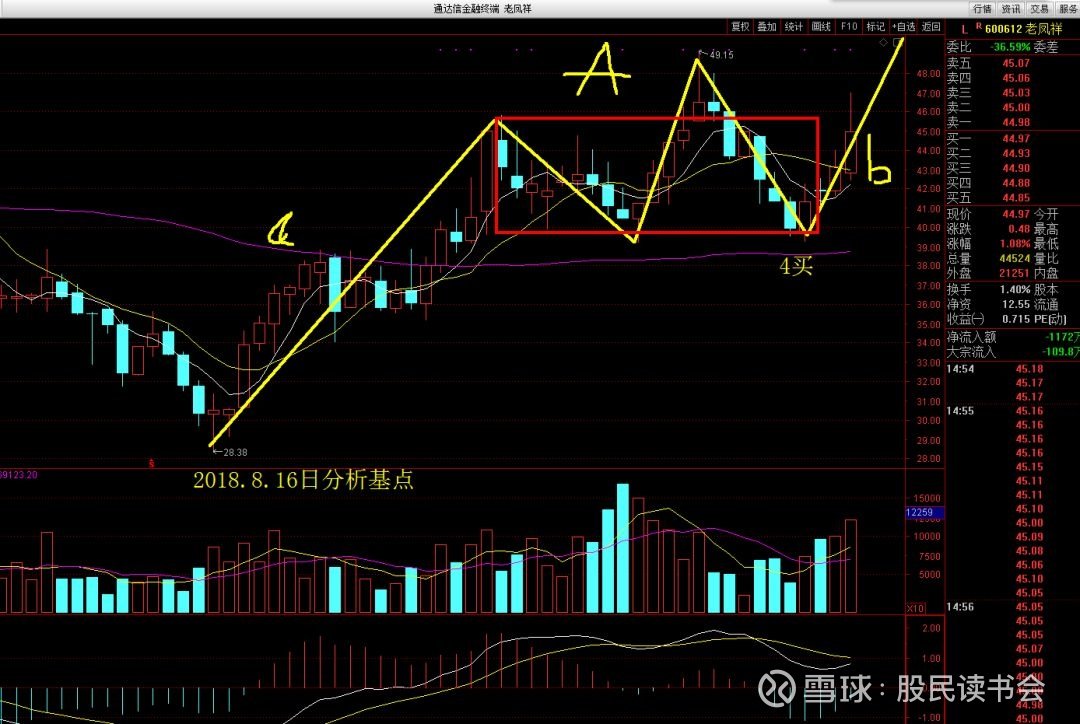The image size is (1080, 724).
Task: Click the 净资 value 12.55
Action: click(1016, 304)
